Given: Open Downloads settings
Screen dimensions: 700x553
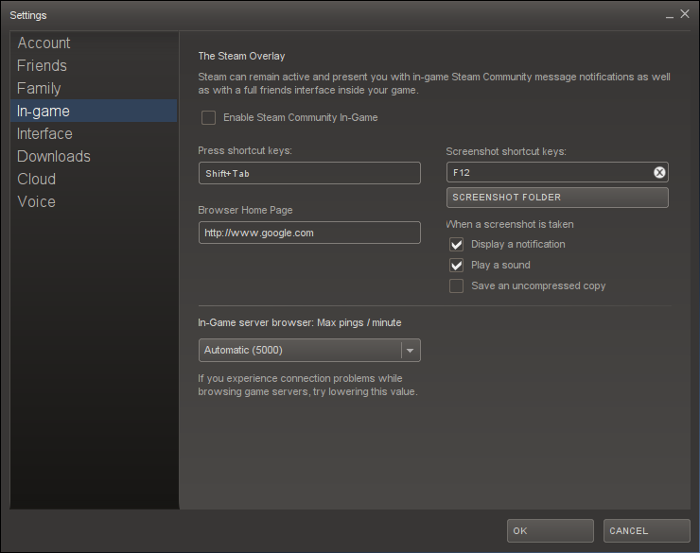Looking at the screenshot, I should coord(94,156).
